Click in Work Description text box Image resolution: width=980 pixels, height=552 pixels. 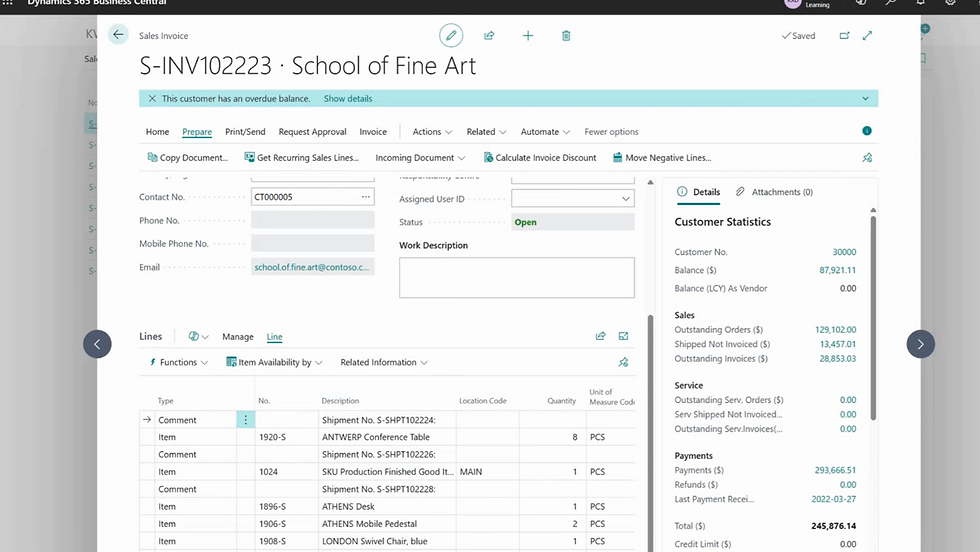[x=516, y=278]
